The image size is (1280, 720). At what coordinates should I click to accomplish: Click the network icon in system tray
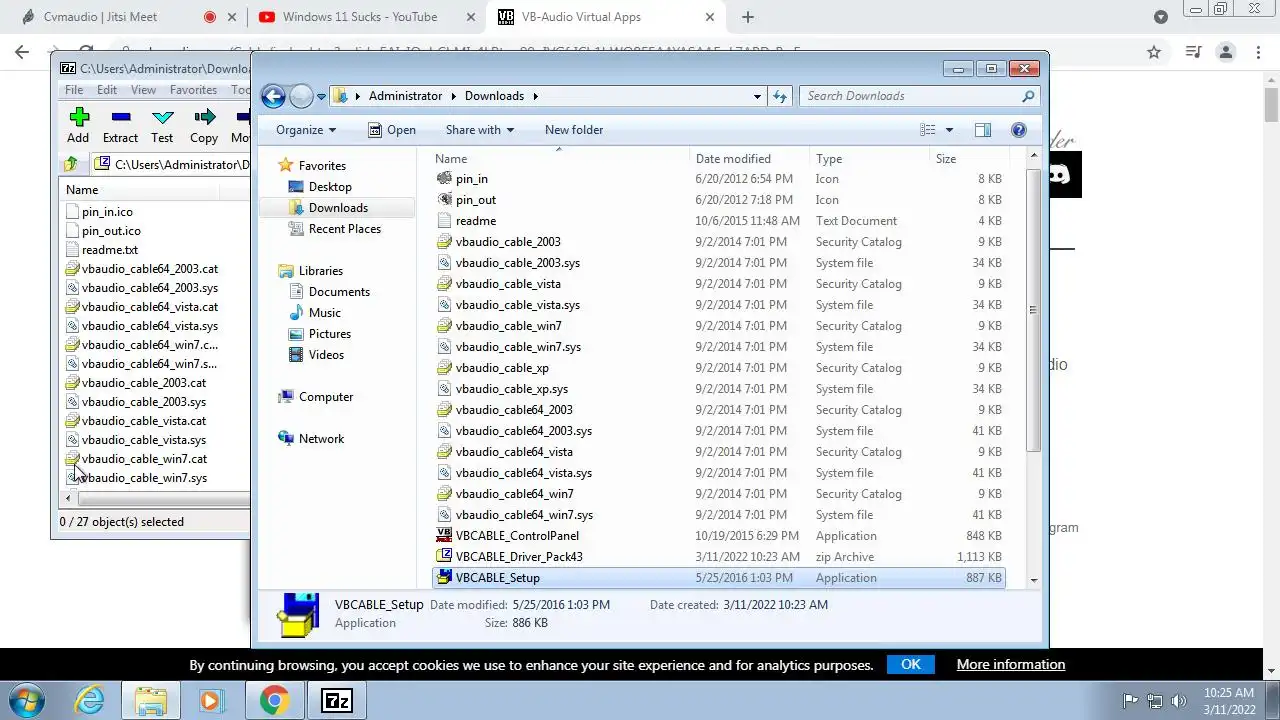click(1155, 701)
